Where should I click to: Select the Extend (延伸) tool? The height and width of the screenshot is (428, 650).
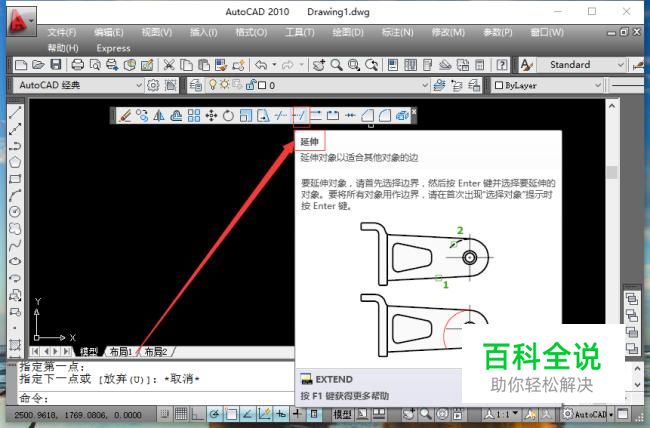click(300, 115)
